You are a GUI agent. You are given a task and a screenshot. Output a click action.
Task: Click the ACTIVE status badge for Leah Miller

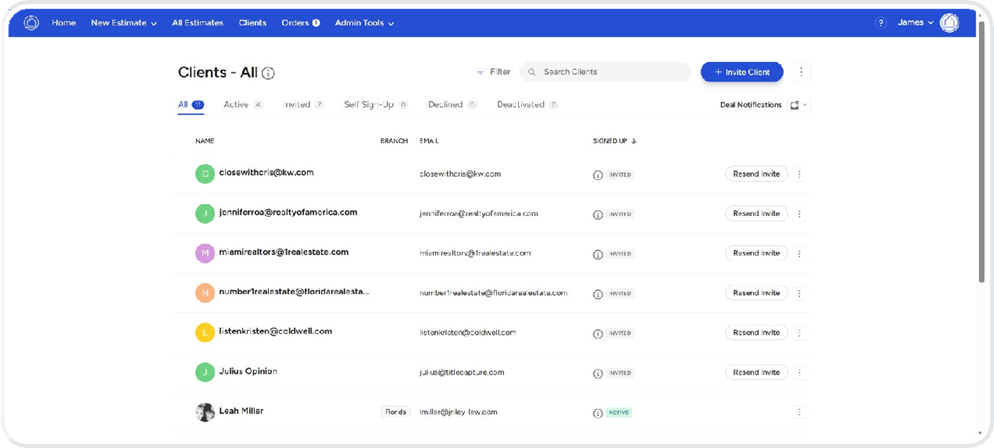coord(619,413)
